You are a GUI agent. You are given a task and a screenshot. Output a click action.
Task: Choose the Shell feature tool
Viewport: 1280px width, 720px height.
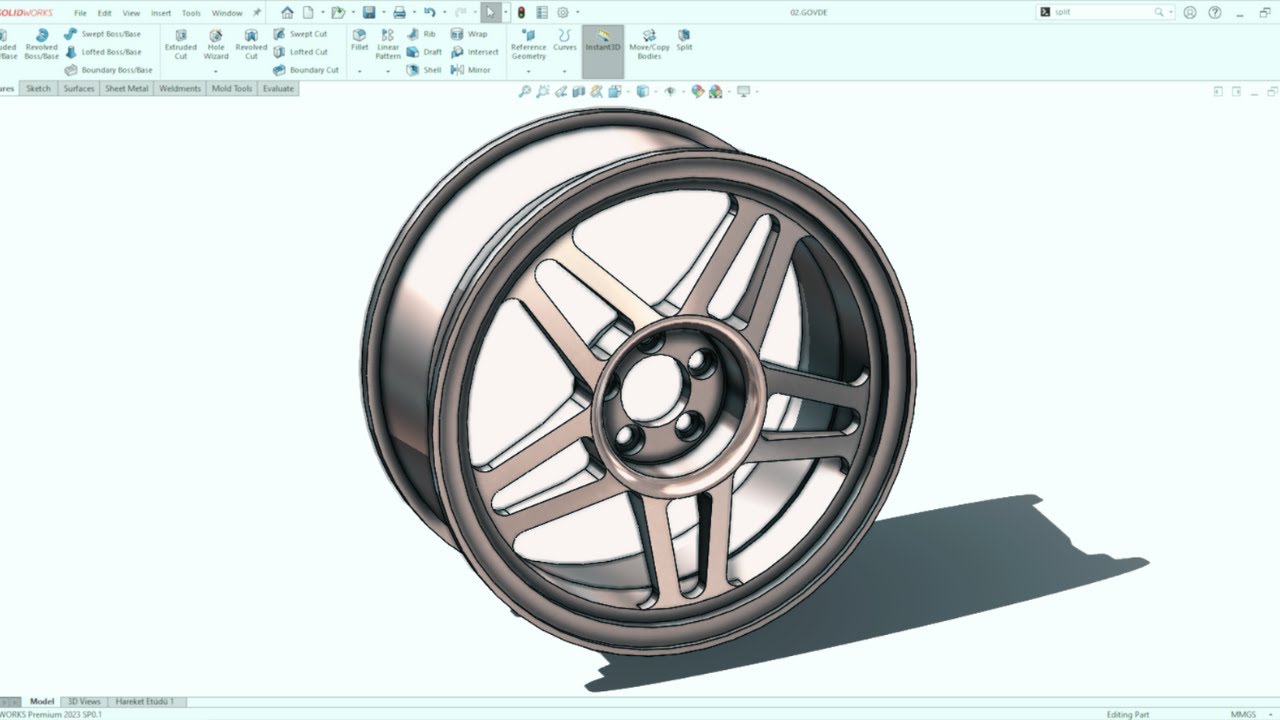tap(424, 70)
